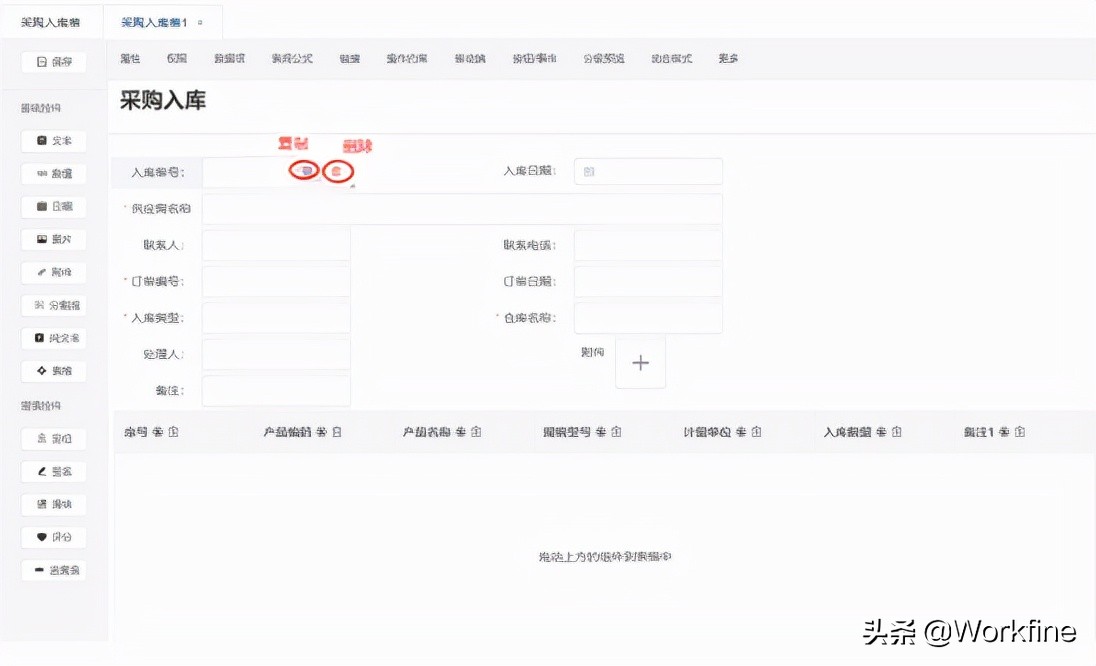Expand the 更多 (More) menu in the toolbar

point(728,58)
